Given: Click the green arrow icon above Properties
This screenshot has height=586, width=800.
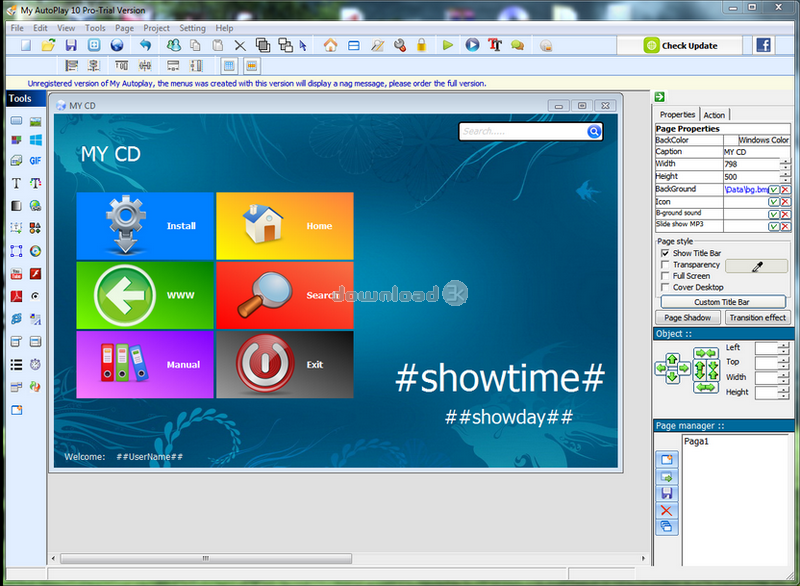Looking at the screenshot, I should (660, 97).
